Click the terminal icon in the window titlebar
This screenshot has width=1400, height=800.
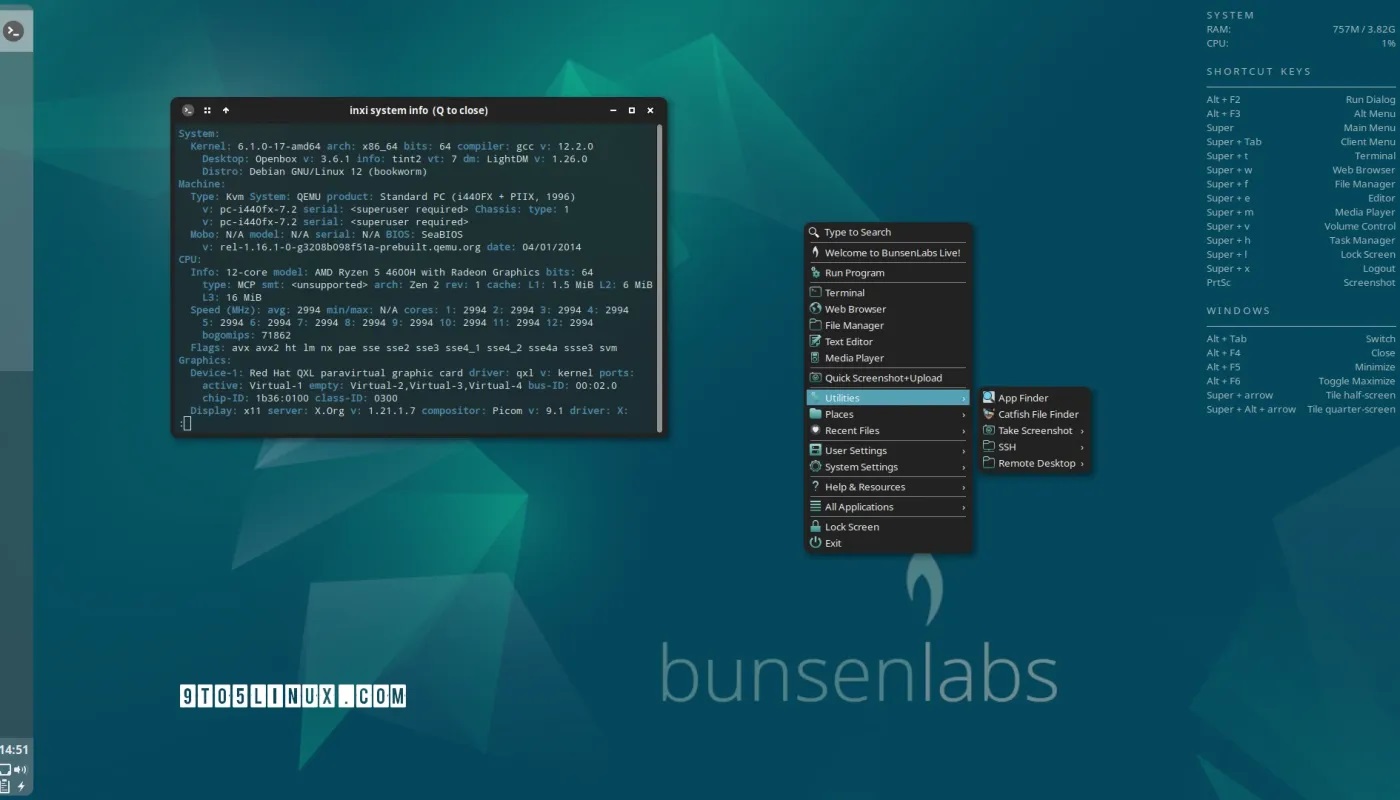pyautogui.click(x=187, y=110)
